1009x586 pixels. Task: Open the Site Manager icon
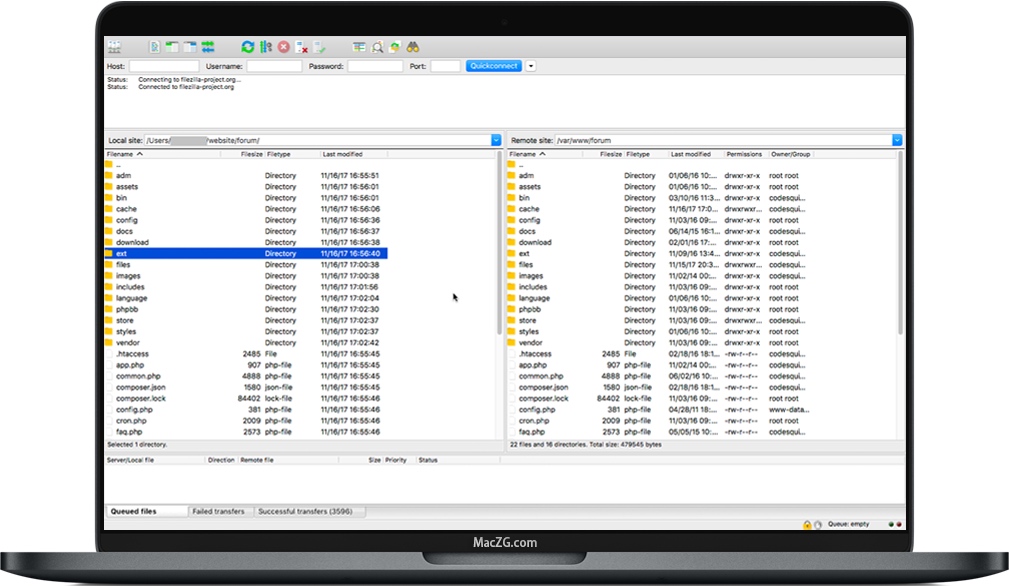(x=114, y=47)
